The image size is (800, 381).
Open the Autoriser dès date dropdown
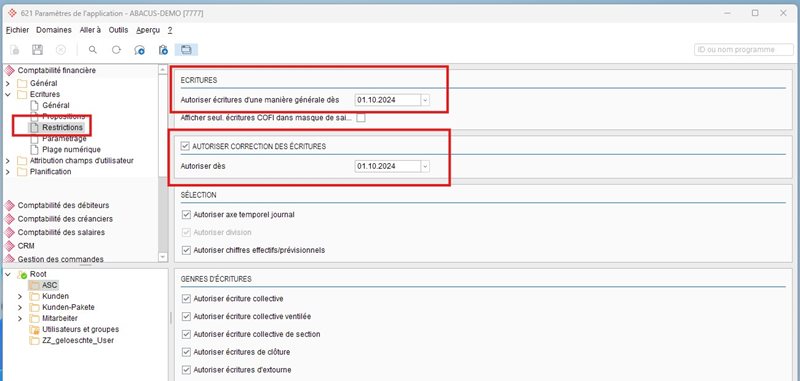coord(425,166)
